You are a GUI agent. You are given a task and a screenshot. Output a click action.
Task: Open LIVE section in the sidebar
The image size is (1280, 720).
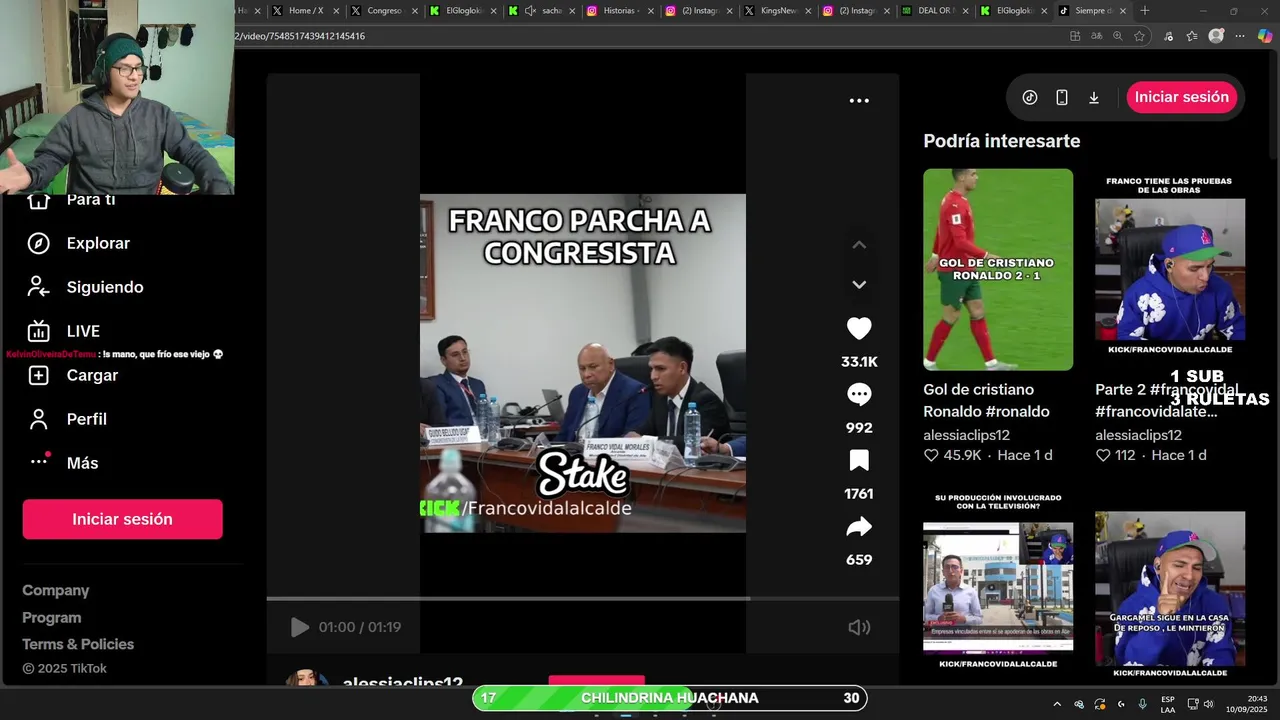tap(64, 331)
